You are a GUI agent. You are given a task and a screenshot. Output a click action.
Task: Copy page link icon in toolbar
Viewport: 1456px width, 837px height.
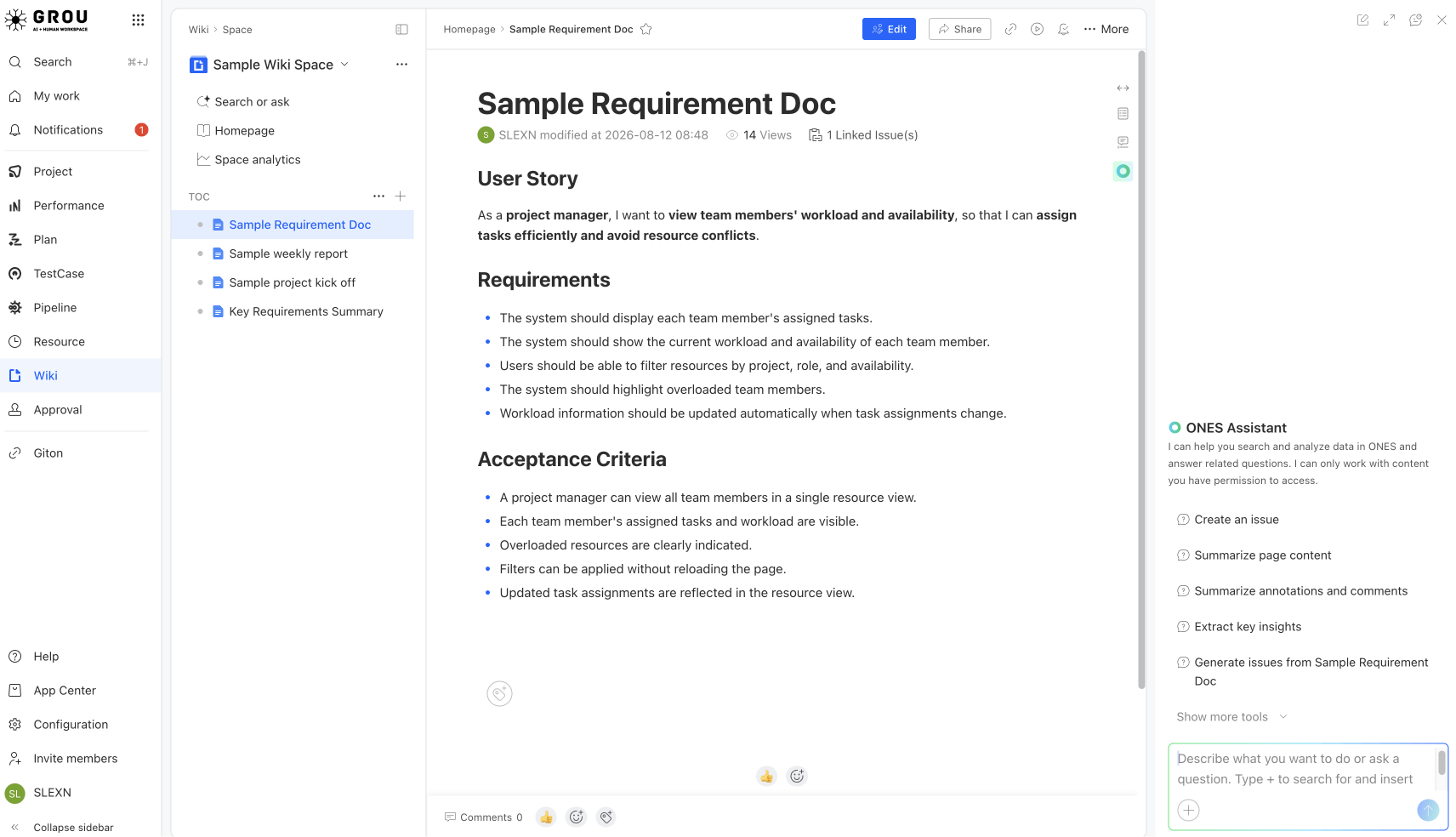pyautogui.click(x=1010, y=29)
